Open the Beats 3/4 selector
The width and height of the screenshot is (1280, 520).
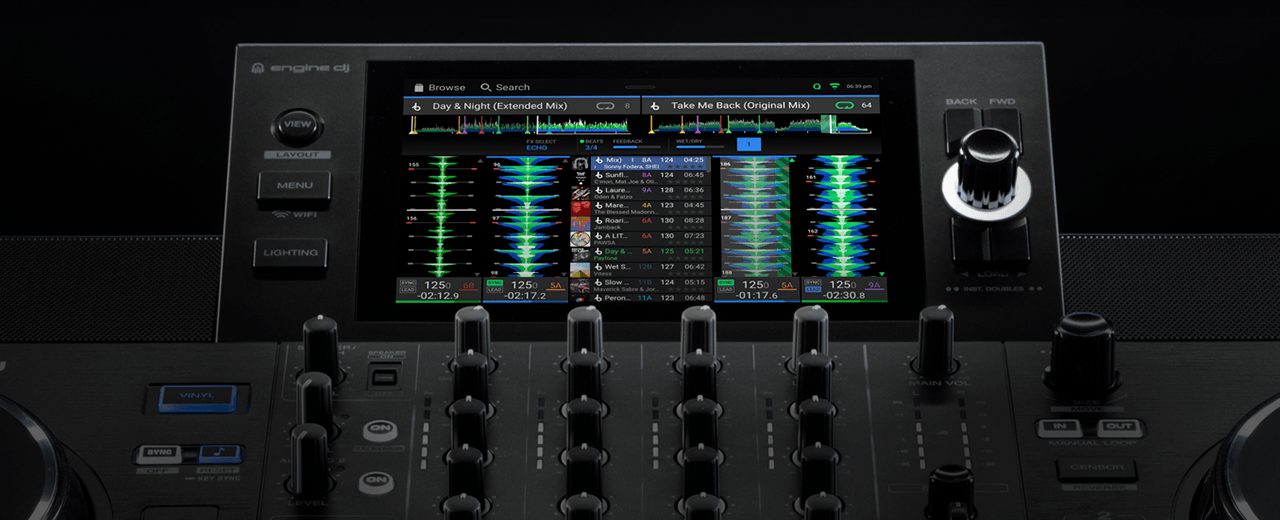click(x=592, y=145)
